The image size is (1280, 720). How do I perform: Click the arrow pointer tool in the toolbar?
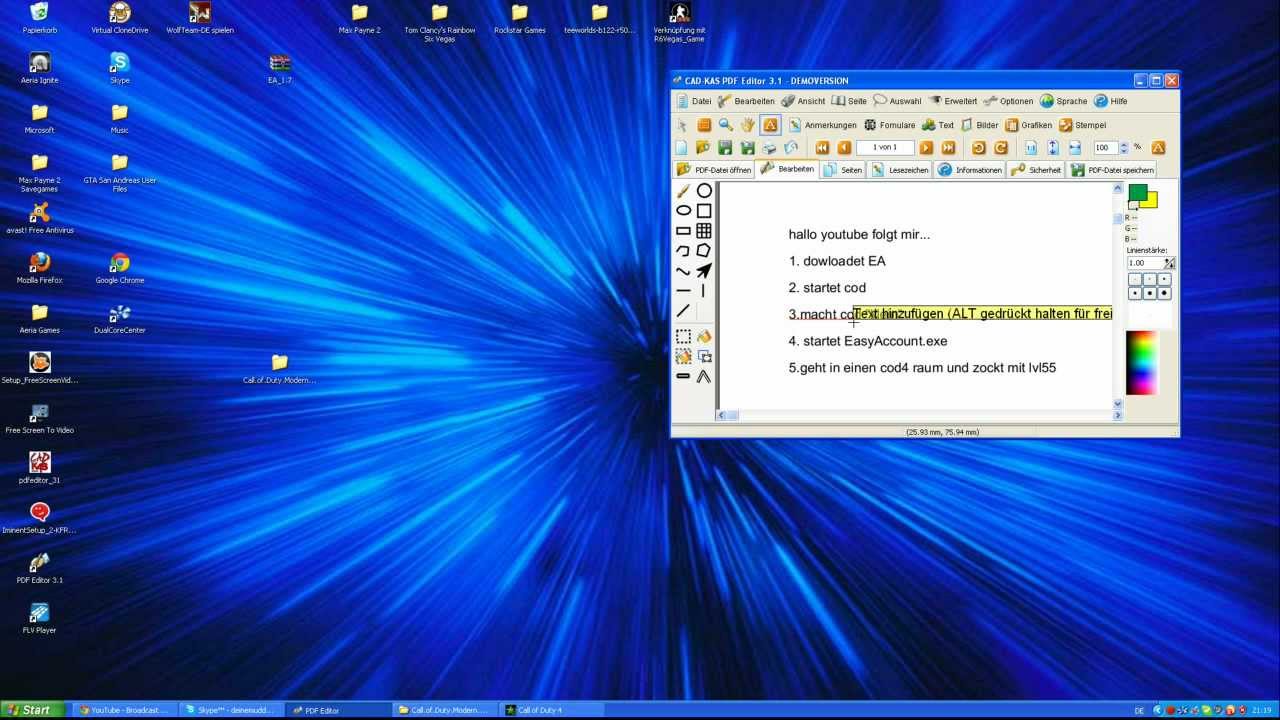click(682, 125)
